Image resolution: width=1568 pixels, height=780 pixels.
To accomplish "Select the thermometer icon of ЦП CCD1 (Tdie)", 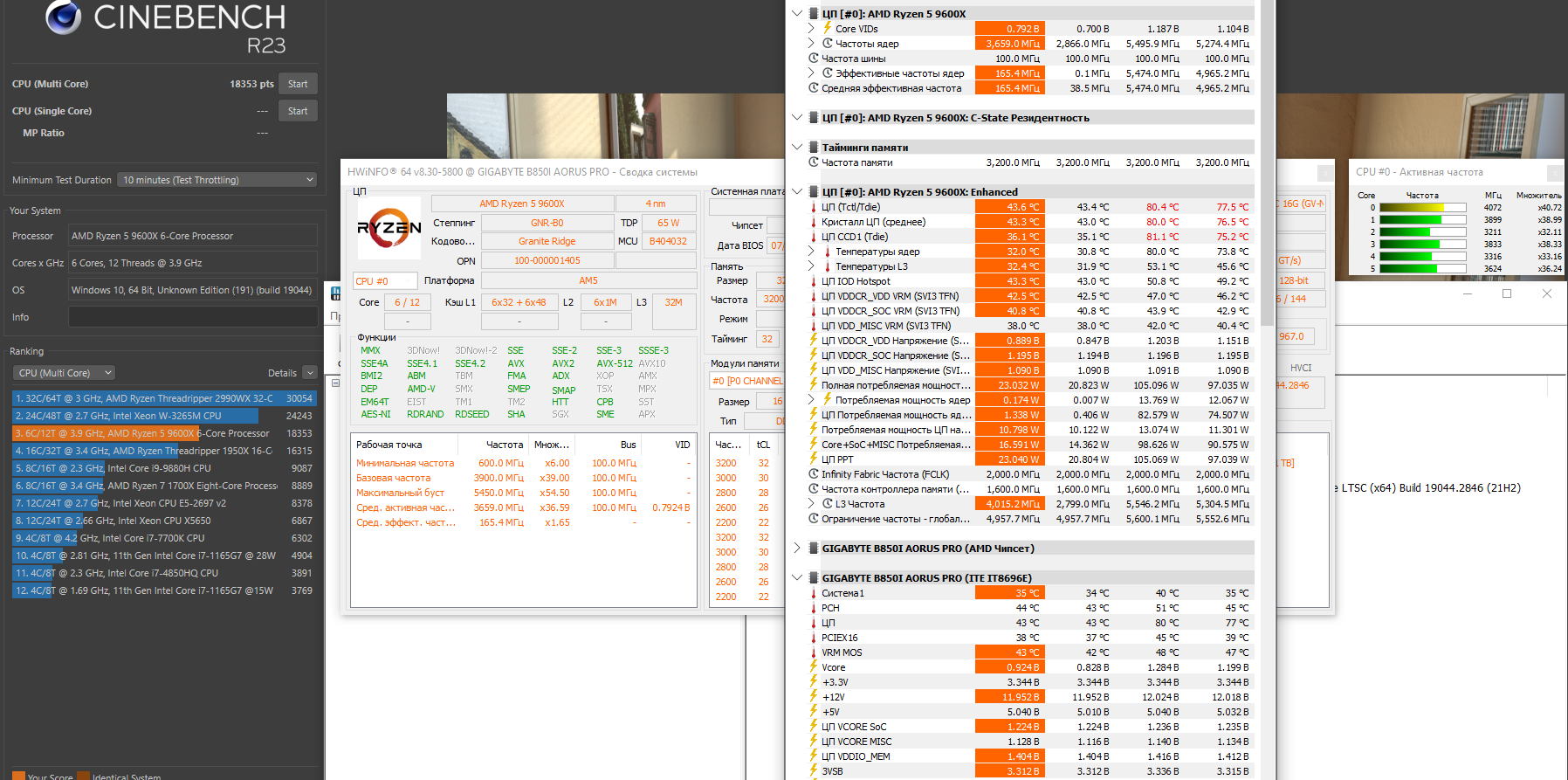I will 813,237.
